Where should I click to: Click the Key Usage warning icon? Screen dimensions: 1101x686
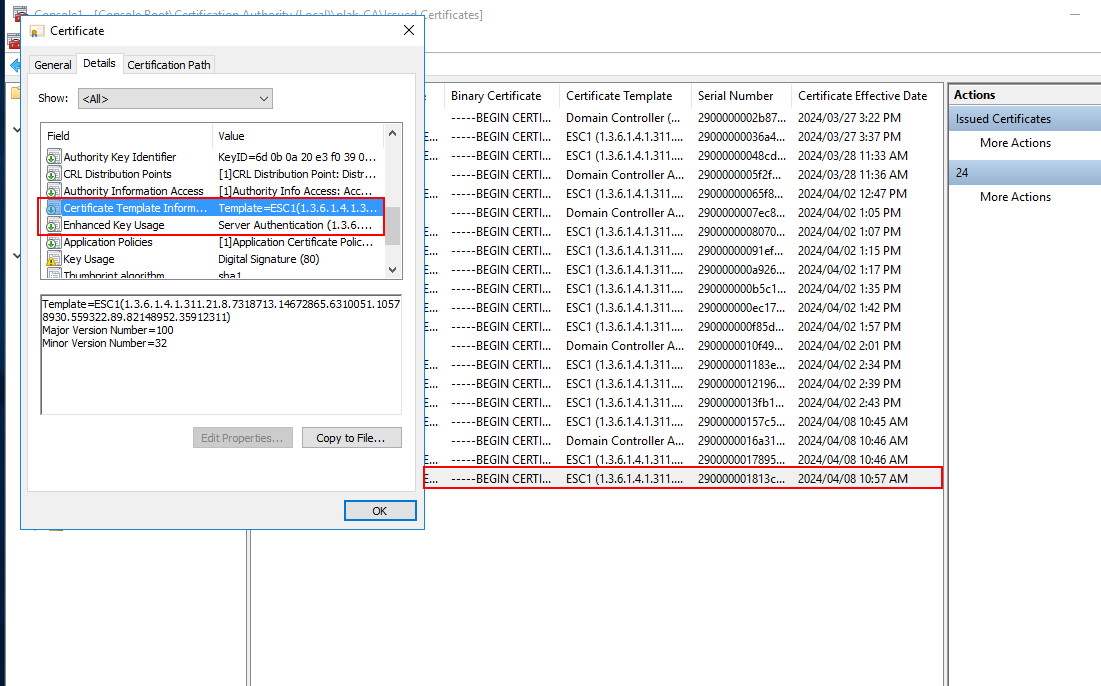54,259
